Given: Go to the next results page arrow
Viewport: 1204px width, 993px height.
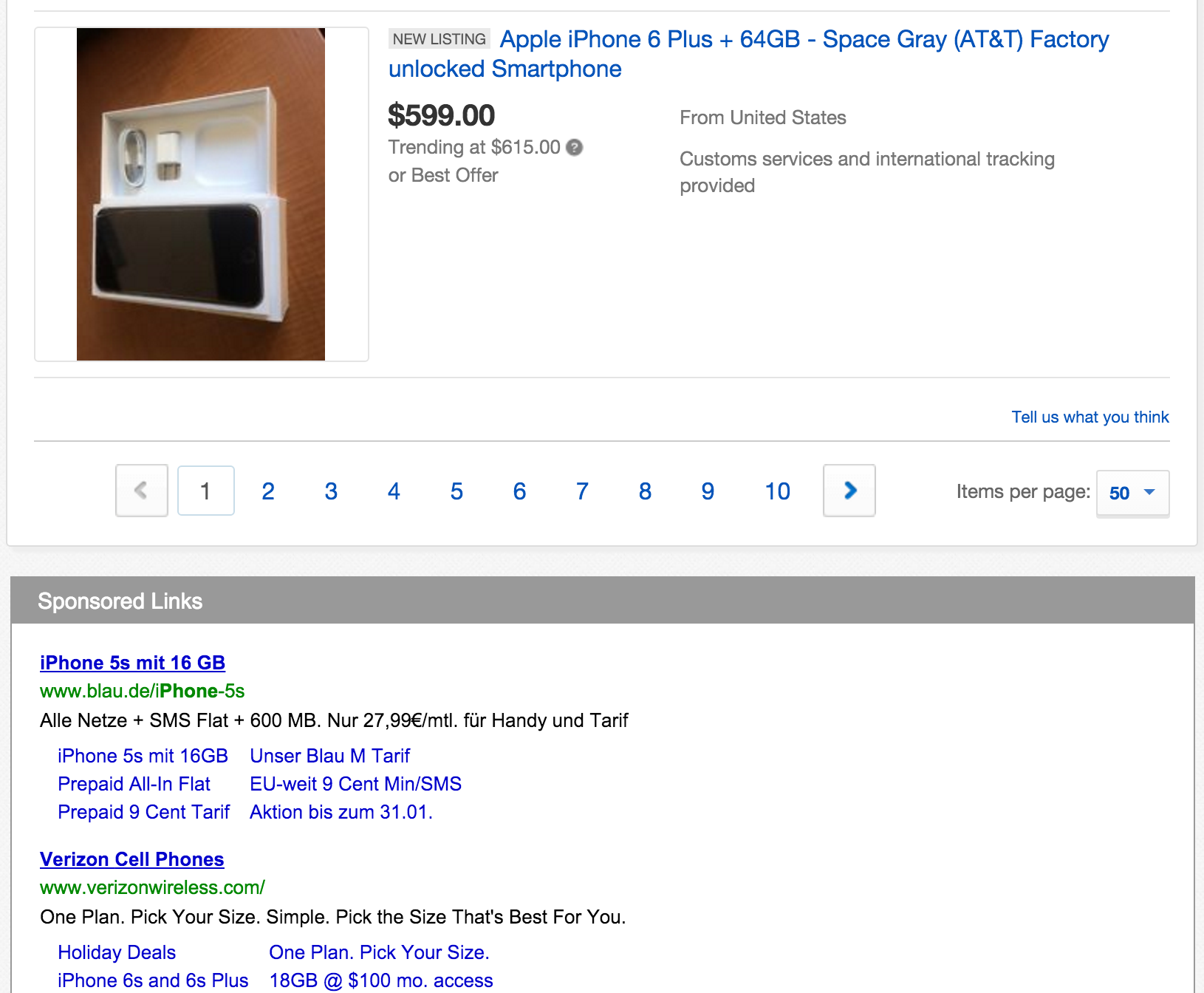Looking at the screenshot, I should pyautogui.click(x=849, y=491).
